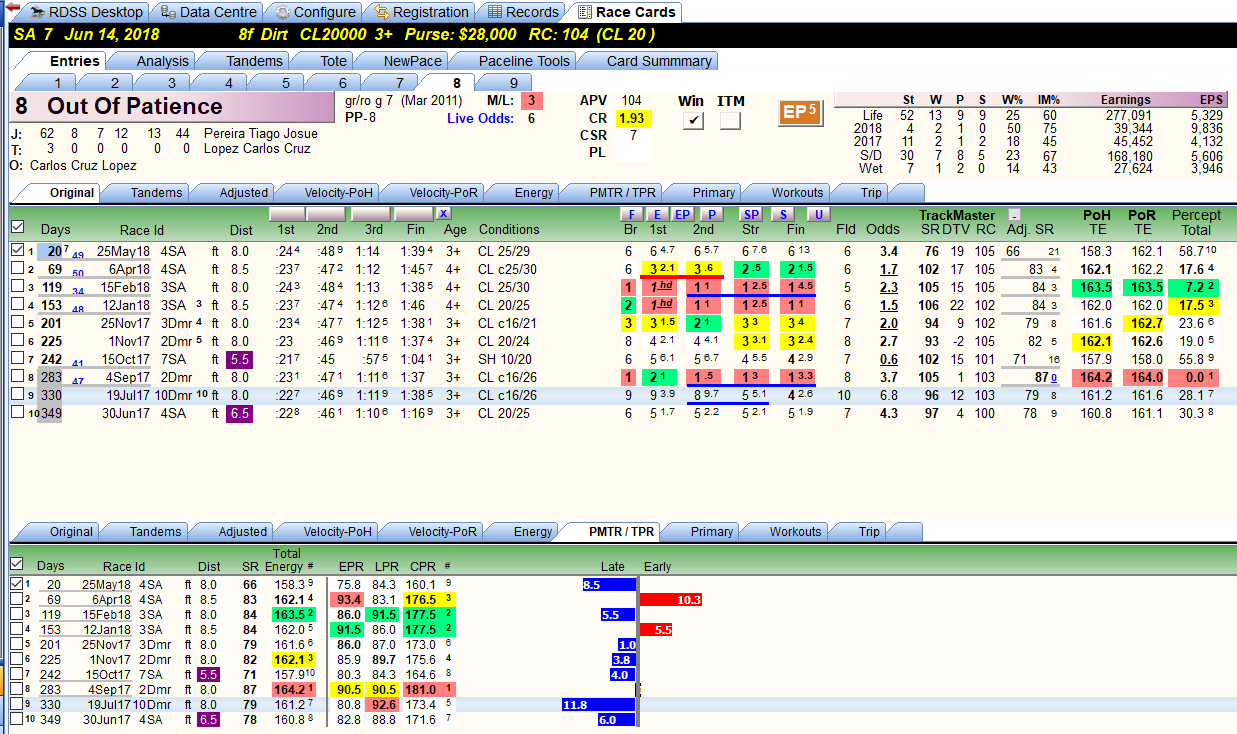This screenshot has width=1237, height=734.
Task: Click the TrackMaster column header
Action: tap(957, 215)
